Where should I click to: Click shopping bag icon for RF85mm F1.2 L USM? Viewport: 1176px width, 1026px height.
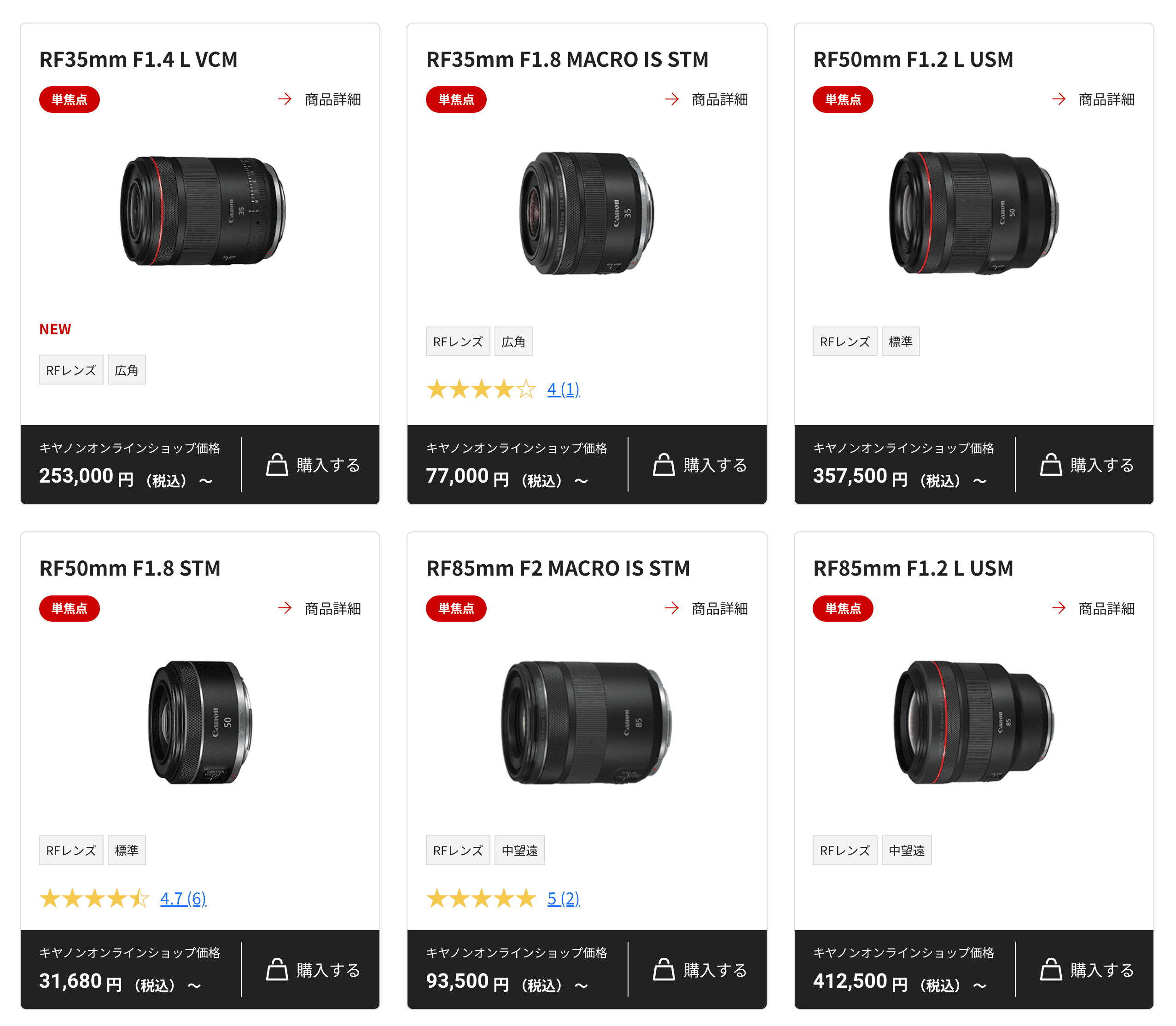pyautogui.click(x=1051, y=969)
